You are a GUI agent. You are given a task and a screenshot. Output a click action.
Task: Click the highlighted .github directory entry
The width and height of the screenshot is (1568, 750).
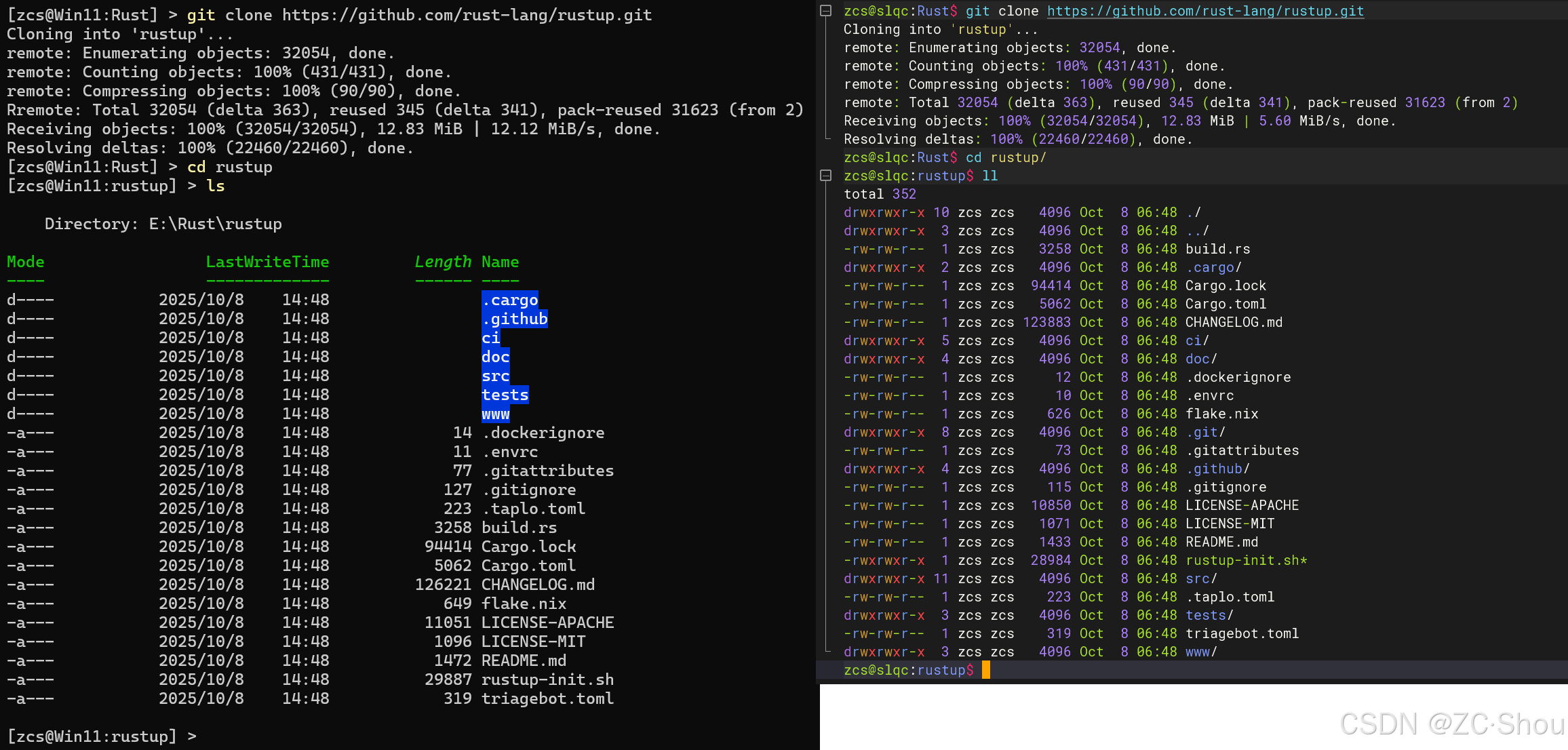point(515,319)
